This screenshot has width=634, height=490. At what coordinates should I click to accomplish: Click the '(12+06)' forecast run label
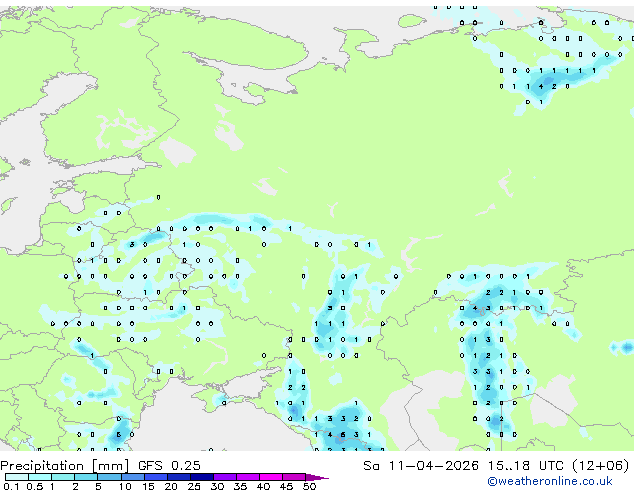point(601,466)
